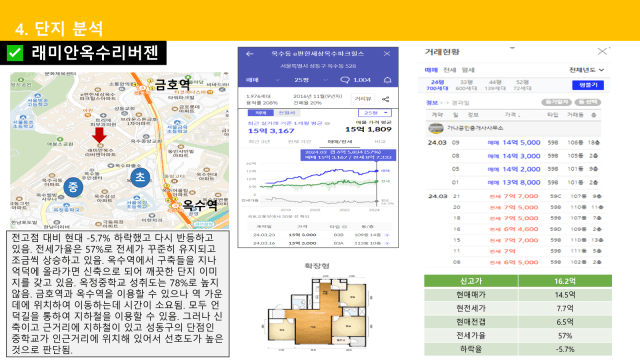Click the blue 평줄기 button
This screenshot has height=360, width=640.
coord(588,85)
